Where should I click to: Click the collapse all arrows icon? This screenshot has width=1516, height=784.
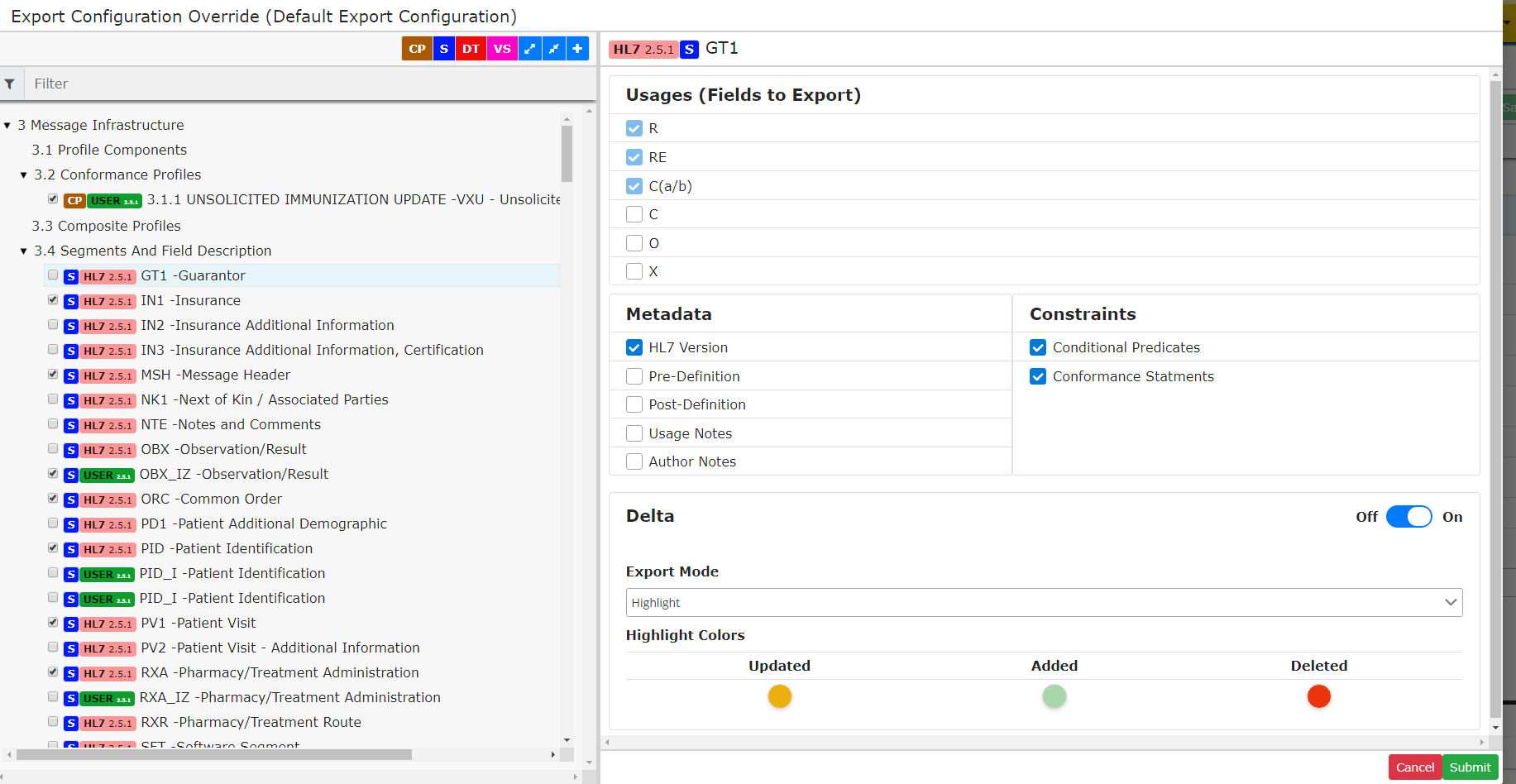click(554, 49)
